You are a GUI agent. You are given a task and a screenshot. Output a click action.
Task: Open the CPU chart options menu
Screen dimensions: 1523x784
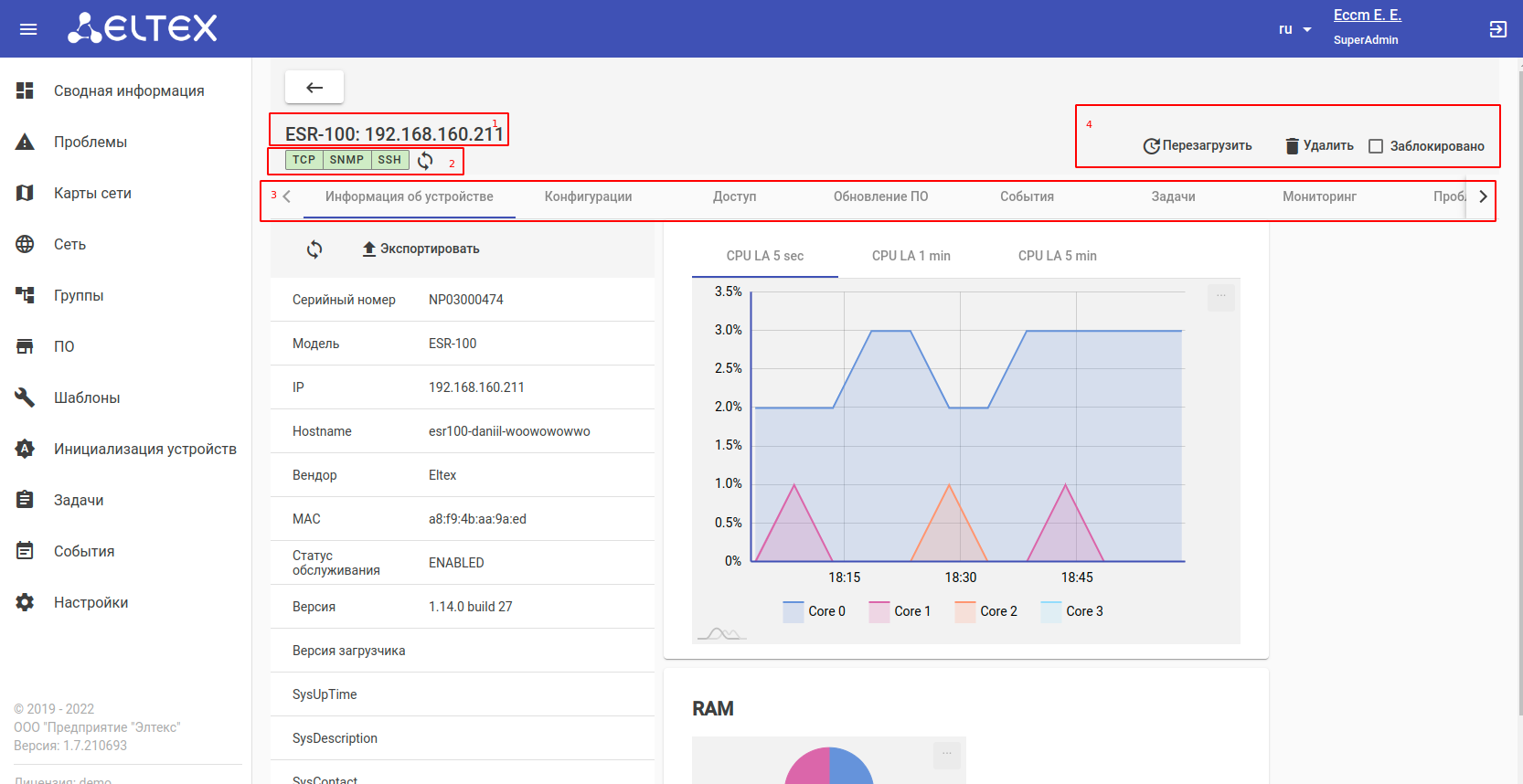point(1221,297)
